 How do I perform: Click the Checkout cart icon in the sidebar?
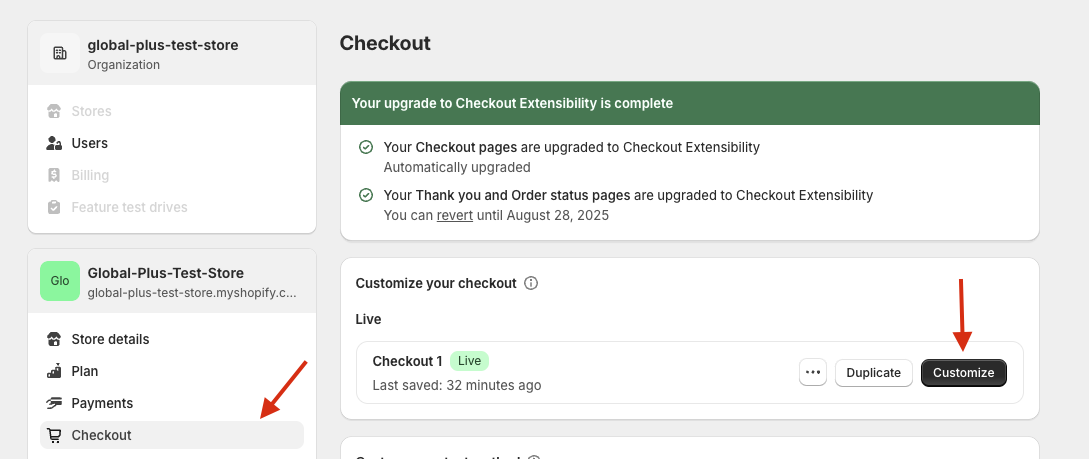coord(53,435)
